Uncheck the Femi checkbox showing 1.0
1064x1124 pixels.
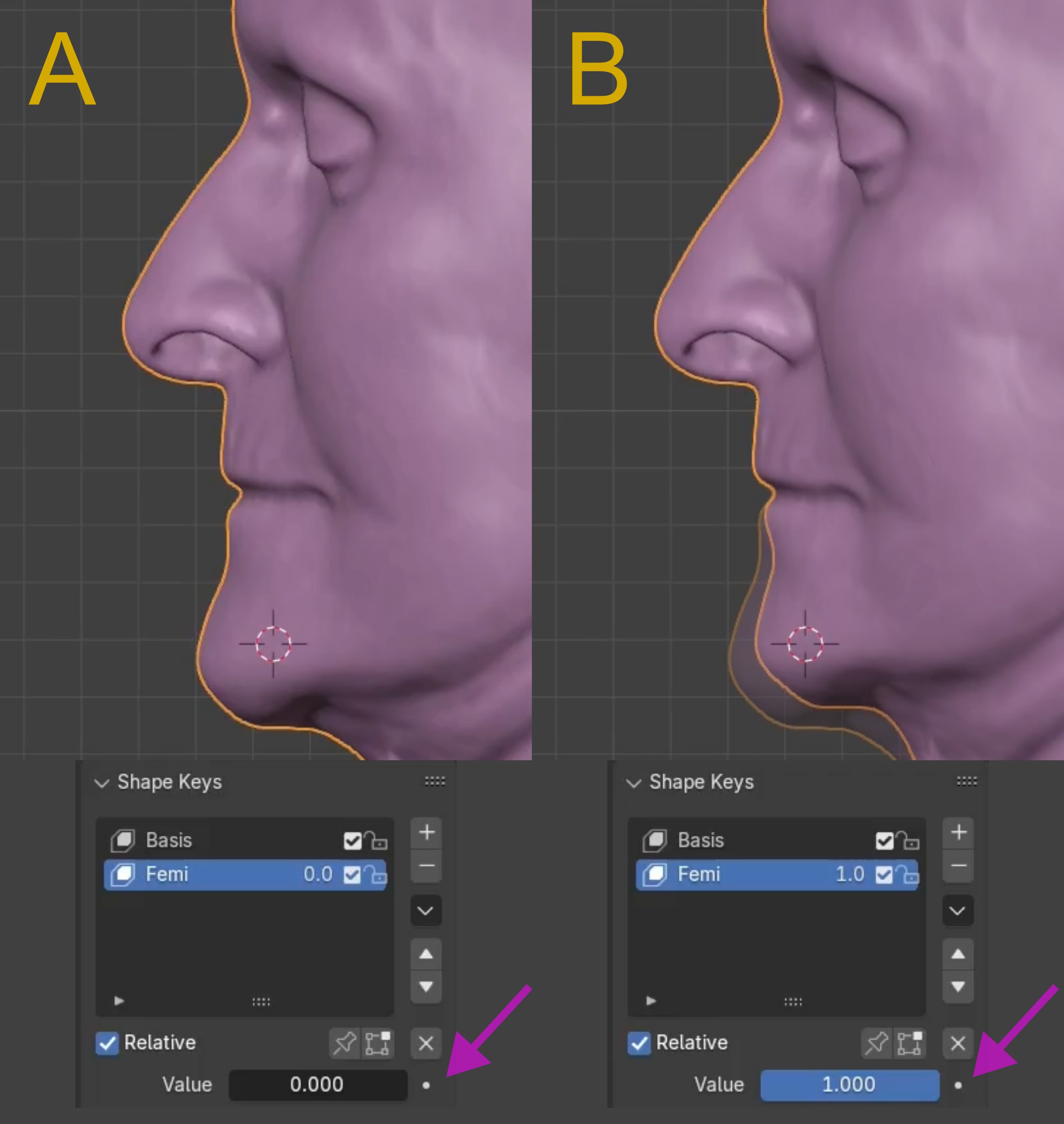(x=884, y=874)
